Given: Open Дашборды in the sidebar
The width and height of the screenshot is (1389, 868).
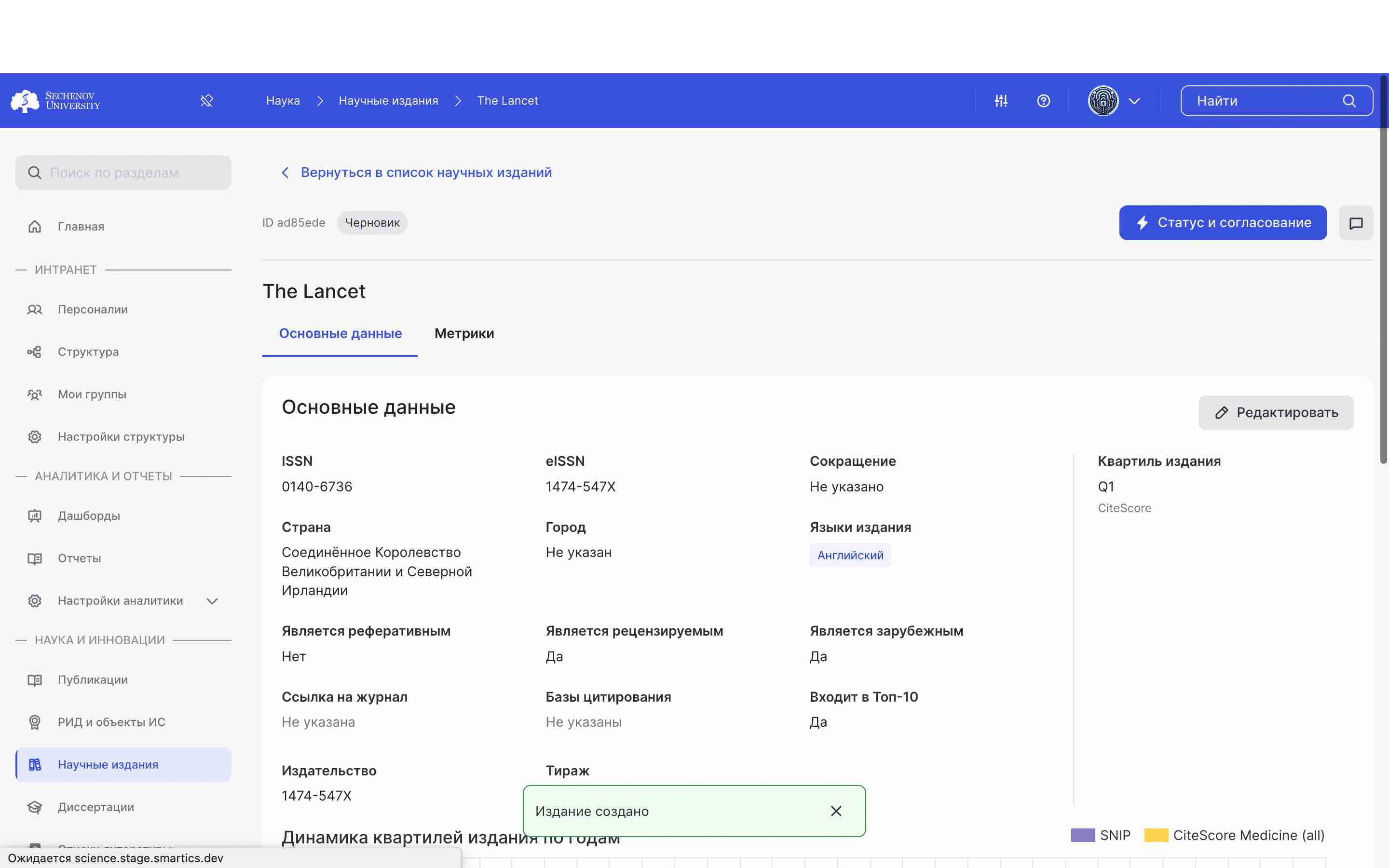Looking at the screenshot, I should tap(123, 515).
